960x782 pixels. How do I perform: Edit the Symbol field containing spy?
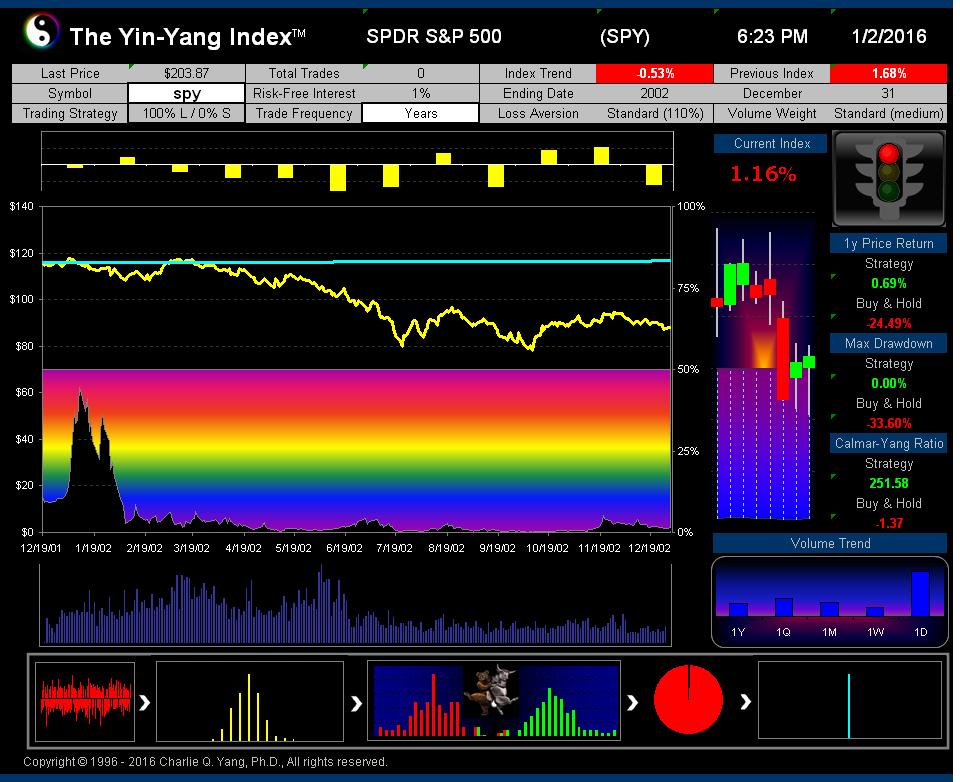(186, 94)
